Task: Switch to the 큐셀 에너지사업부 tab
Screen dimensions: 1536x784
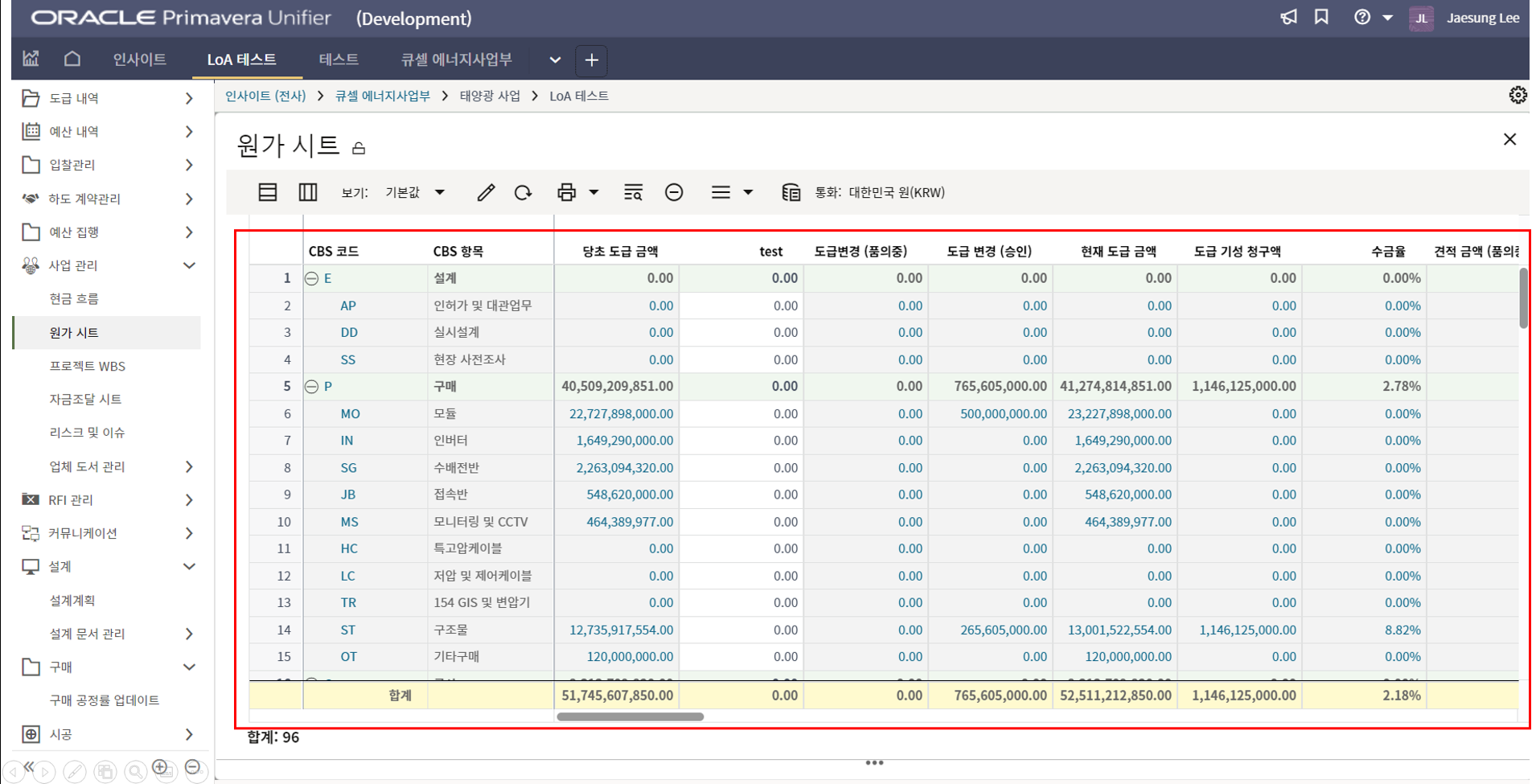Action: tap(456, 60)
